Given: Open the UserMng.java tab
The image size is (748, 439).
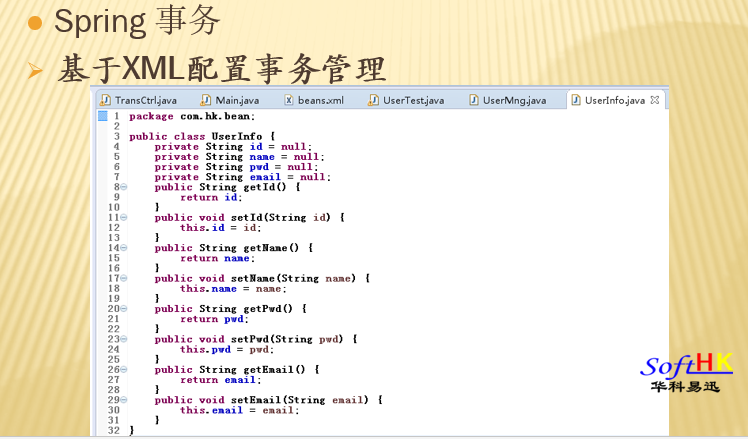Looking at the screenshot, I should pos(509,100).
